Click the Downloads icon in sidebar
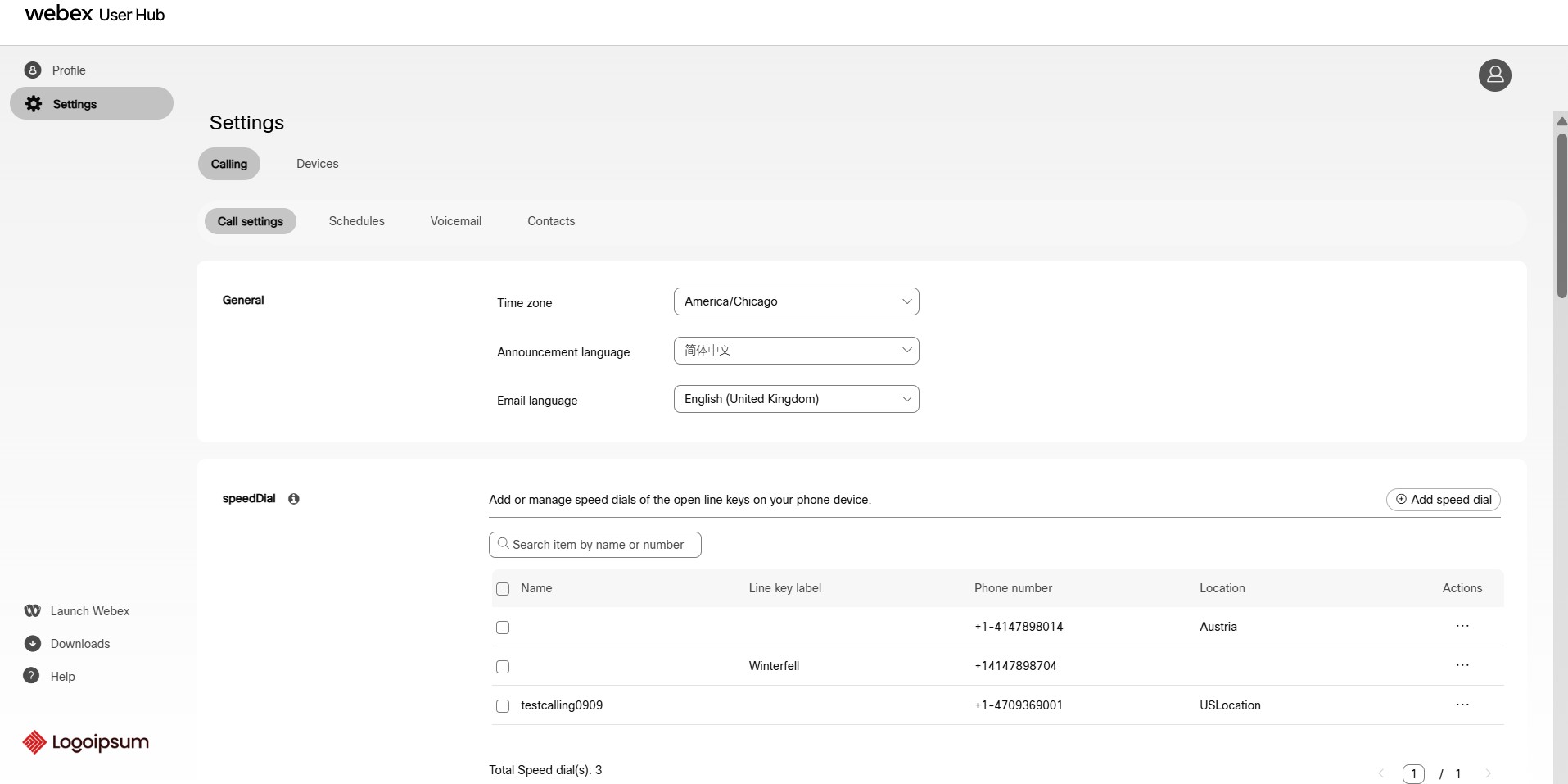 (32, 644)
